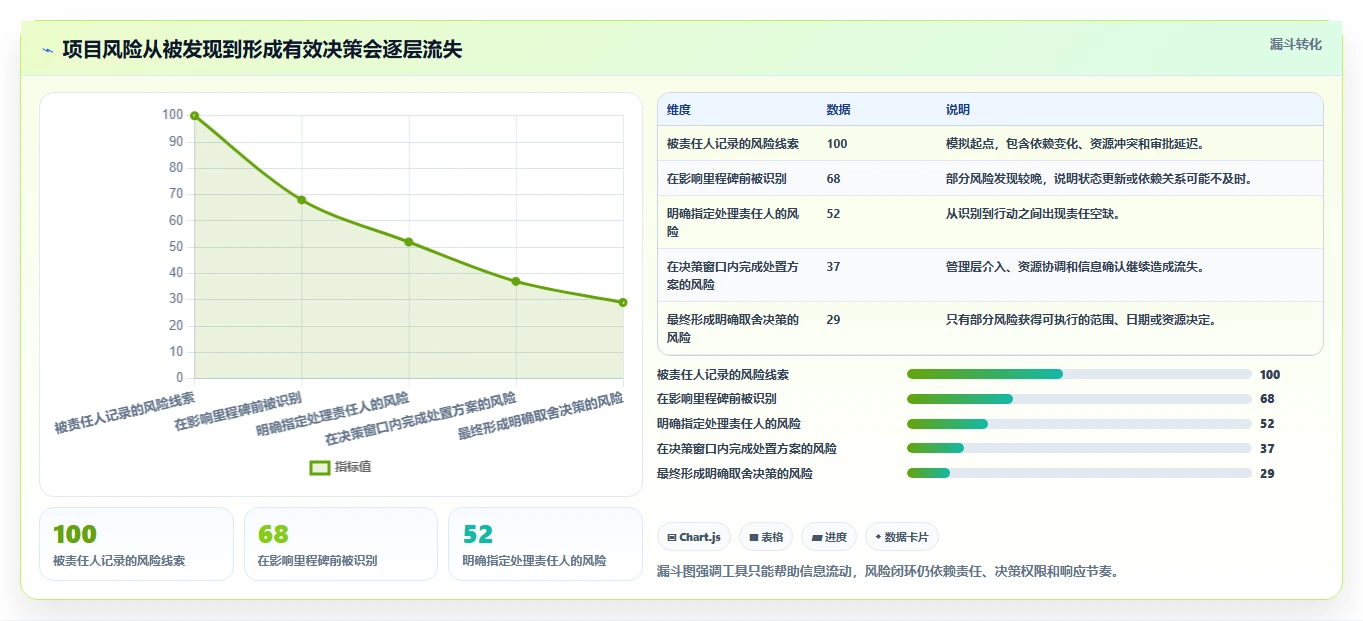
Task: Click the table value 68
Action: click(834, 179)
